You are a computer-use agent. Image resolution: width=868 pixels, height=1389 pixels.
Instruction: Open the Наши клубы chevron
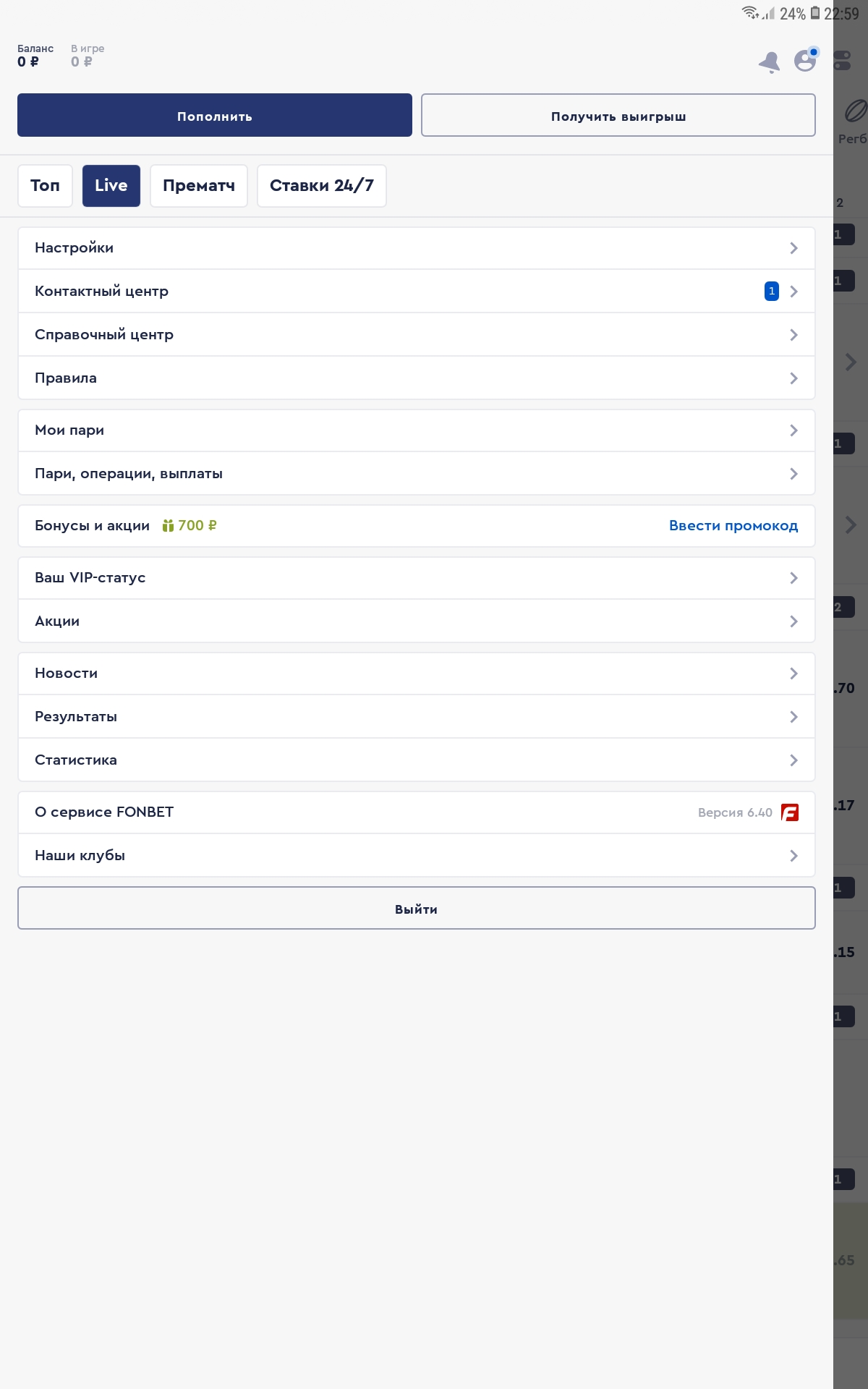[793, 856]
